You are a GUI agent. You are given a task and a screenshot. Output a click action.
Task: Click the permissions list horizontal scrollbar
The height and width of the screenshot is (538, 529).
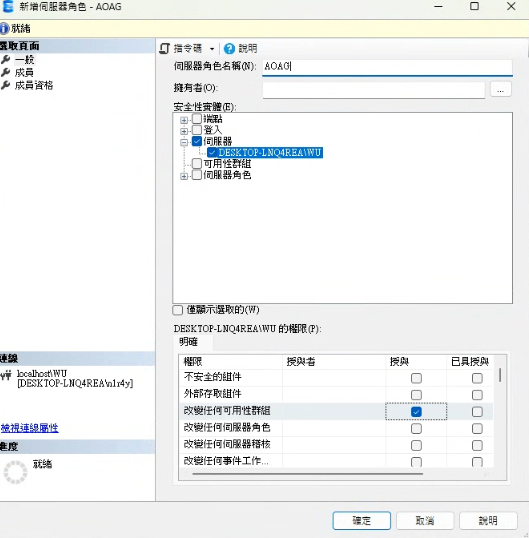(307, 474)
